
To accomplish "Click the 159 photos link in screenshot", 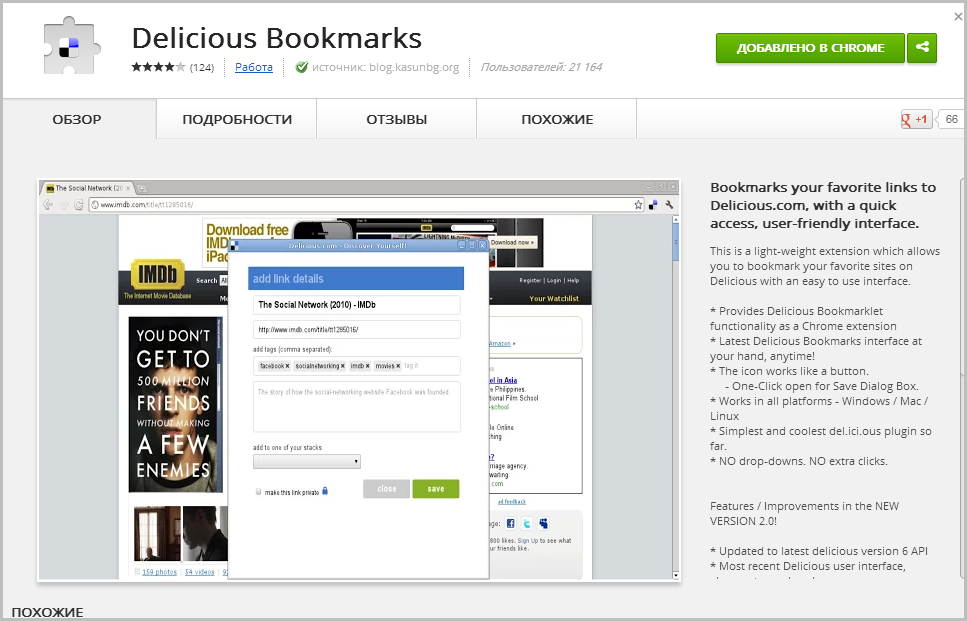I will [x=159, y=572].
